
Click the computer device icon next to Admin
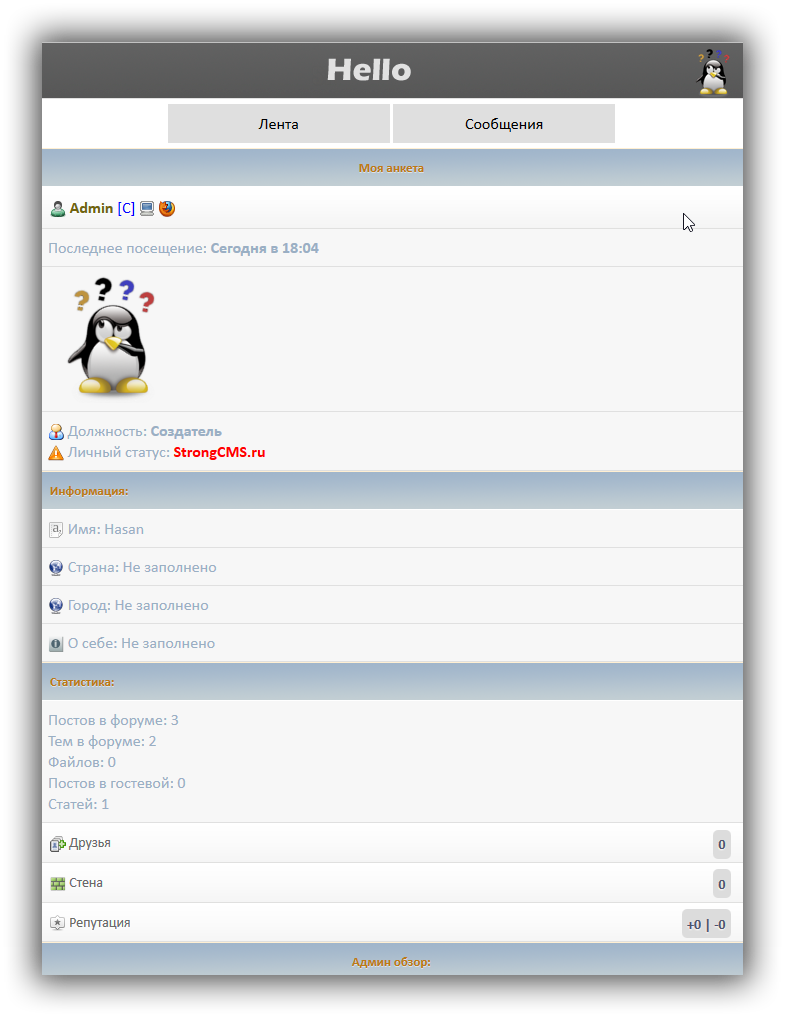click(x=147, y=209)
